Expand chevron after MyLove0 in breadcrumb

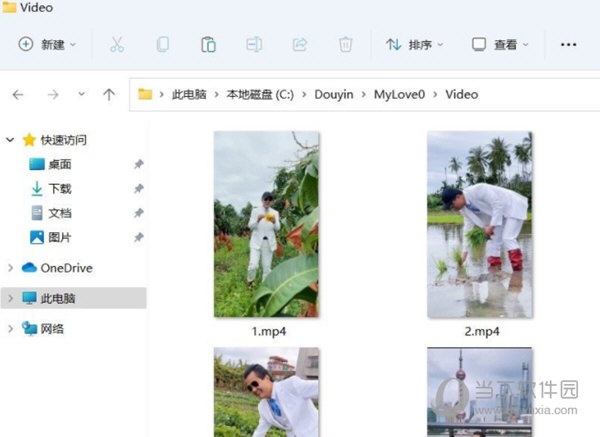[435, 95]
